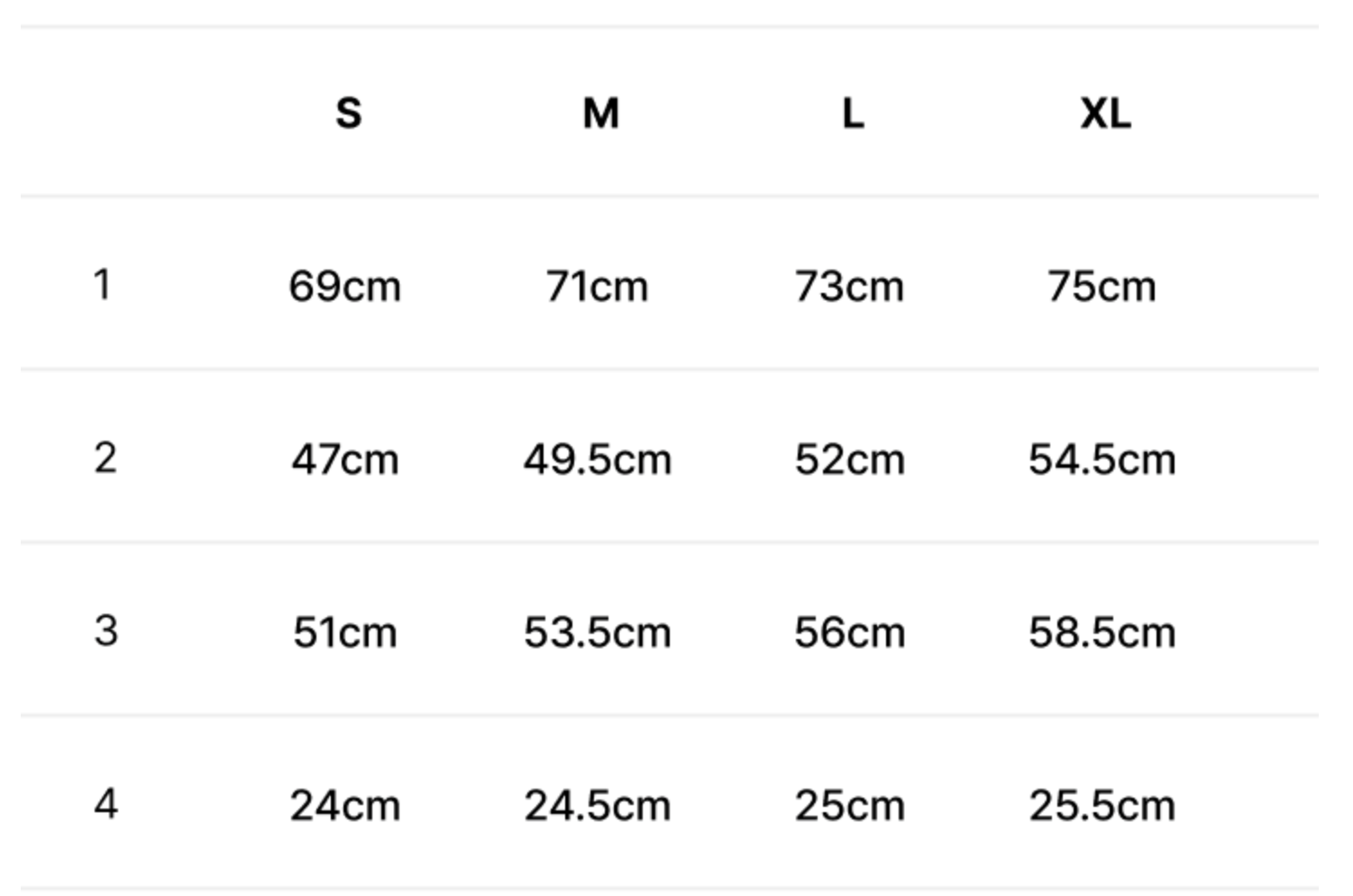1353x896 pixels.
Task: Click the 75cm value under XL
Action: pos(1102,287)
